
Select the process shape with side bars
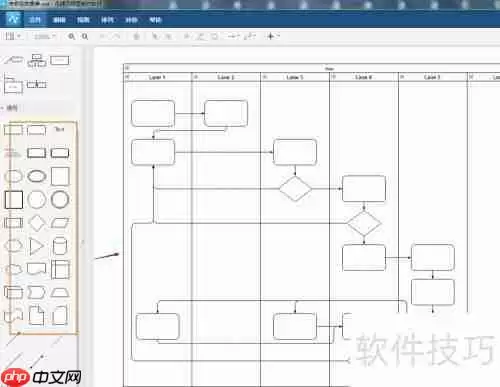pyautogui.click(x=13, y=223)
